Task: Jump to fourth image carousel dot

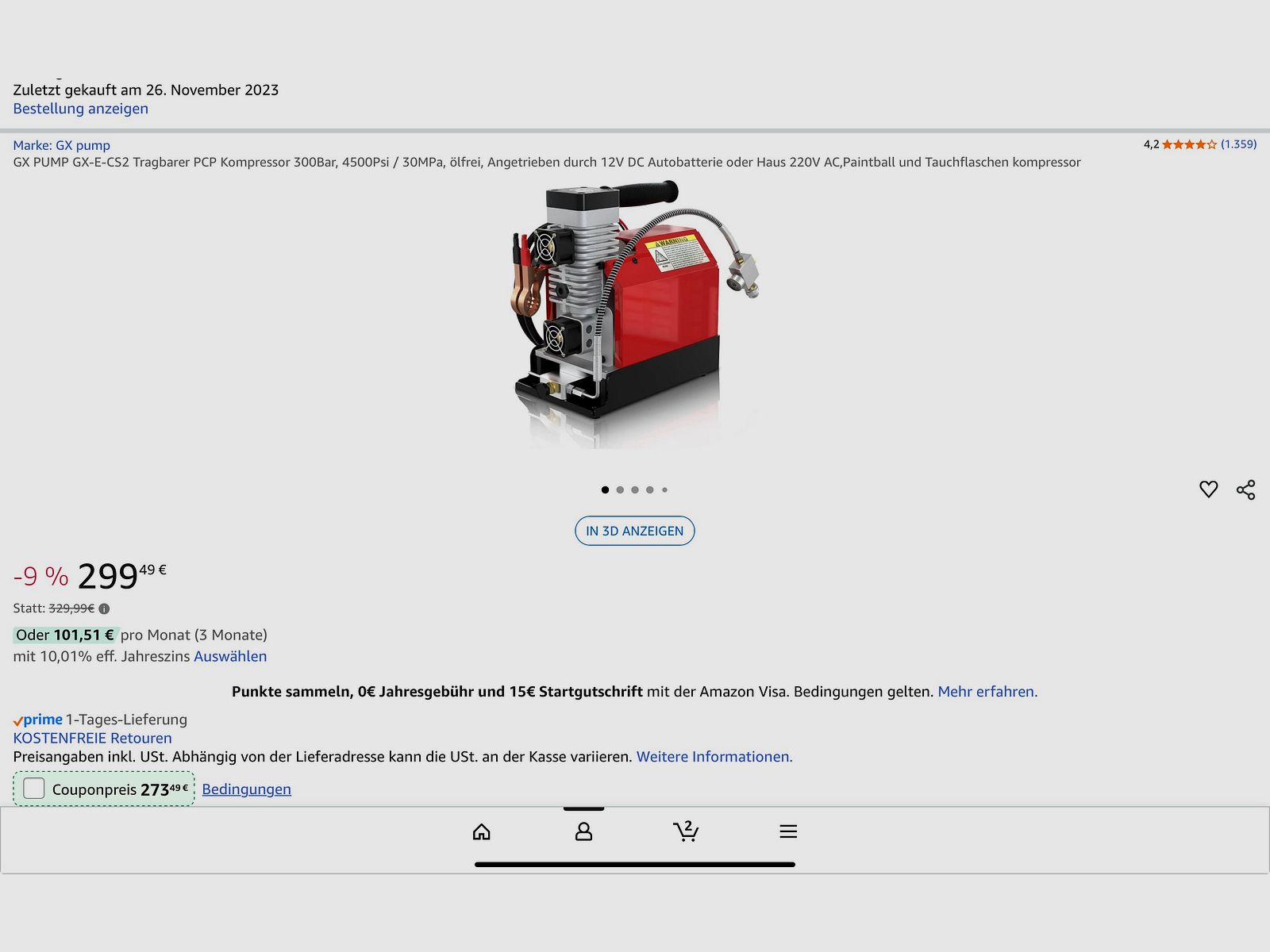Action: [x=650, y=489]
